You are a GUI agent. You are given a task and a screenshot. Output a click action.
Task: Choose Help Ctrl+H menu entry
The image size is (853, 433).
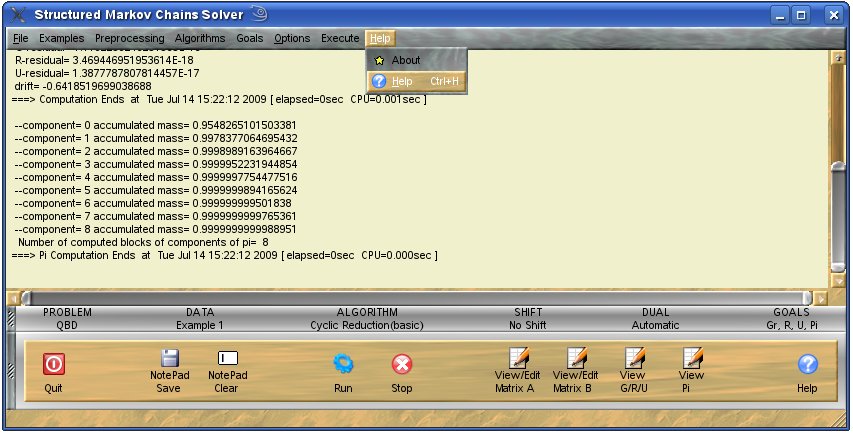click(x=416, y=81)
